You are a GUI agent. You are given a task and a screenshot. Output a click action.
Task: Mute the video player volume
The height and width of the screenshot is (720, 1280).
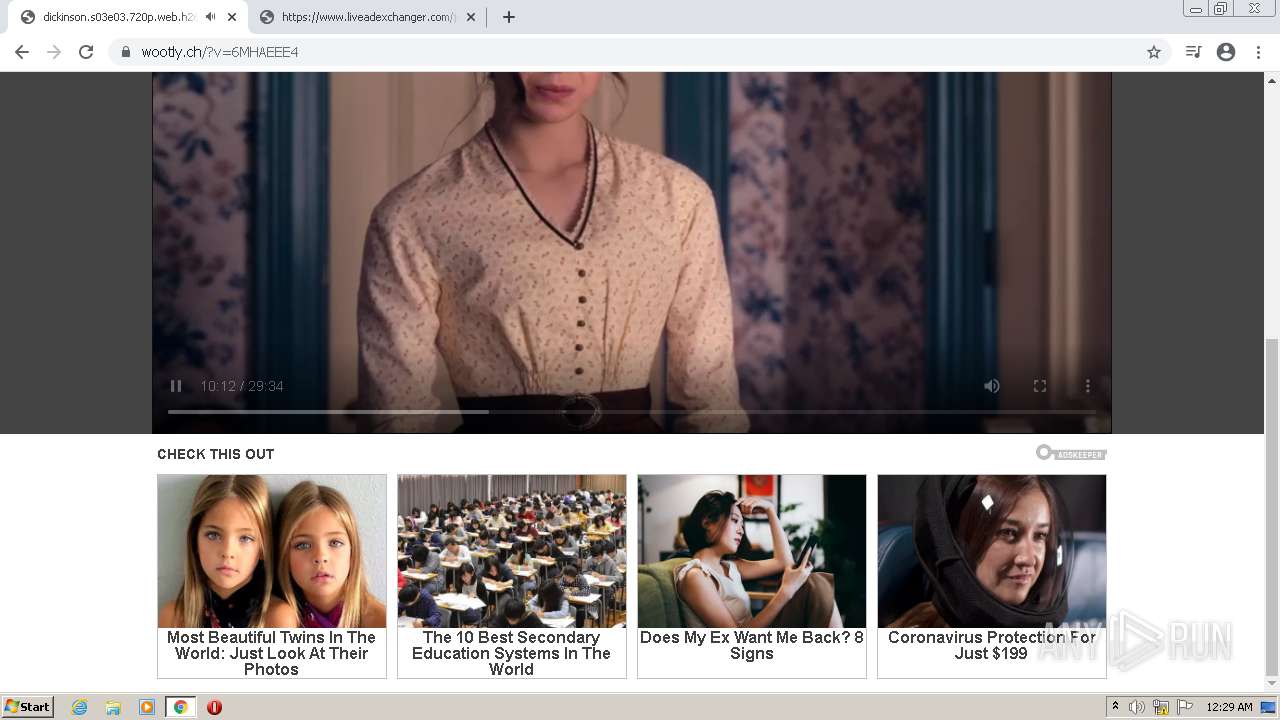point(992,386)
